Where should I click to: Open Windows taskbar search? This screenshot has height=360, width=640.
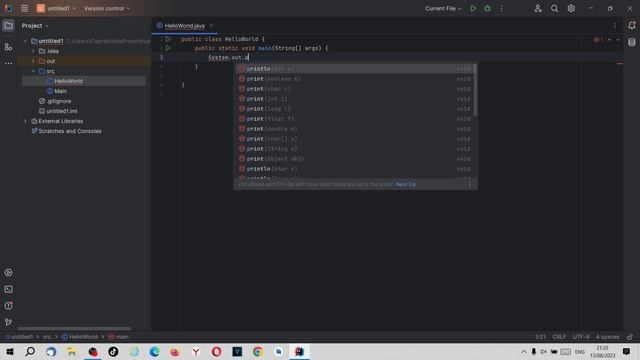30,351
